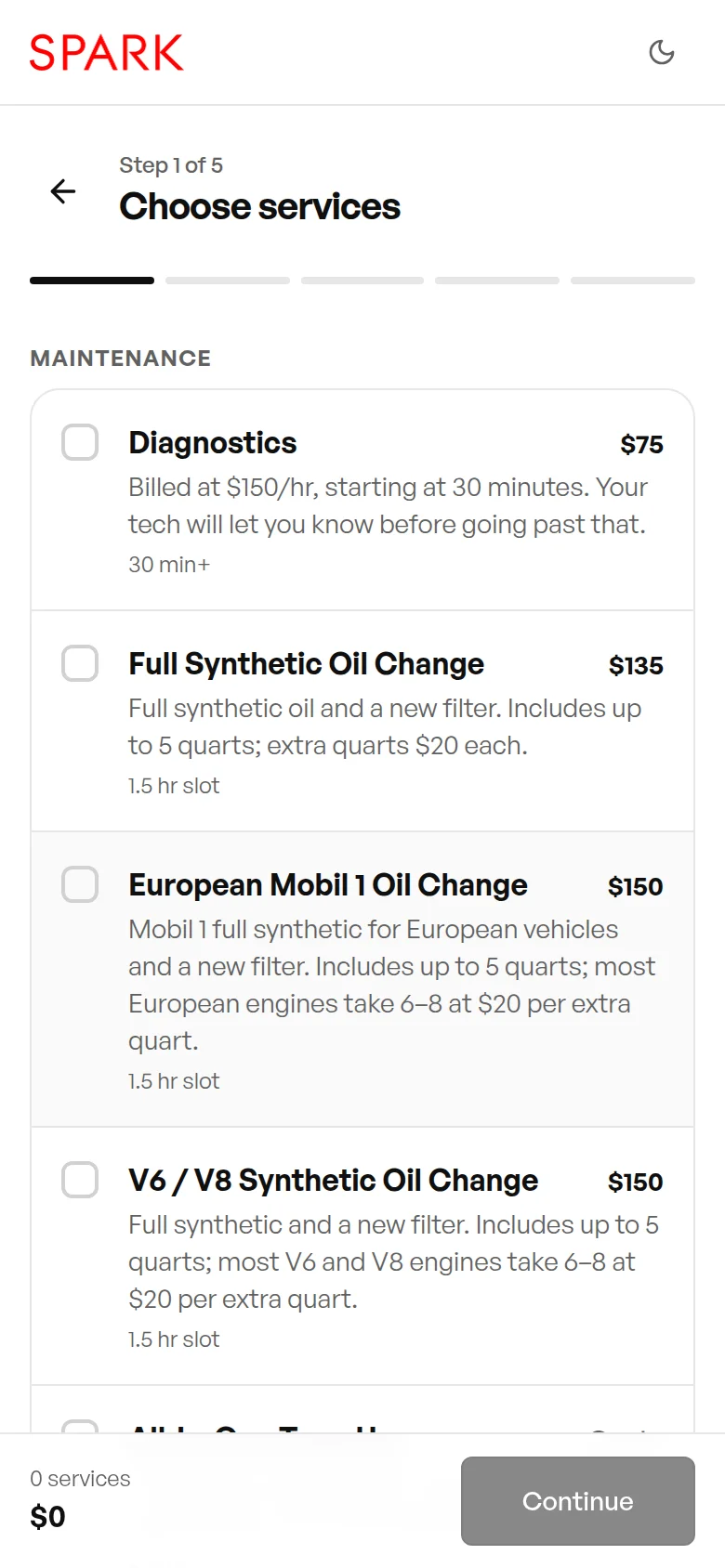Click the SPARK logo
The image size is (725, 1568).
pyautogui.click(x=107, y=53)
